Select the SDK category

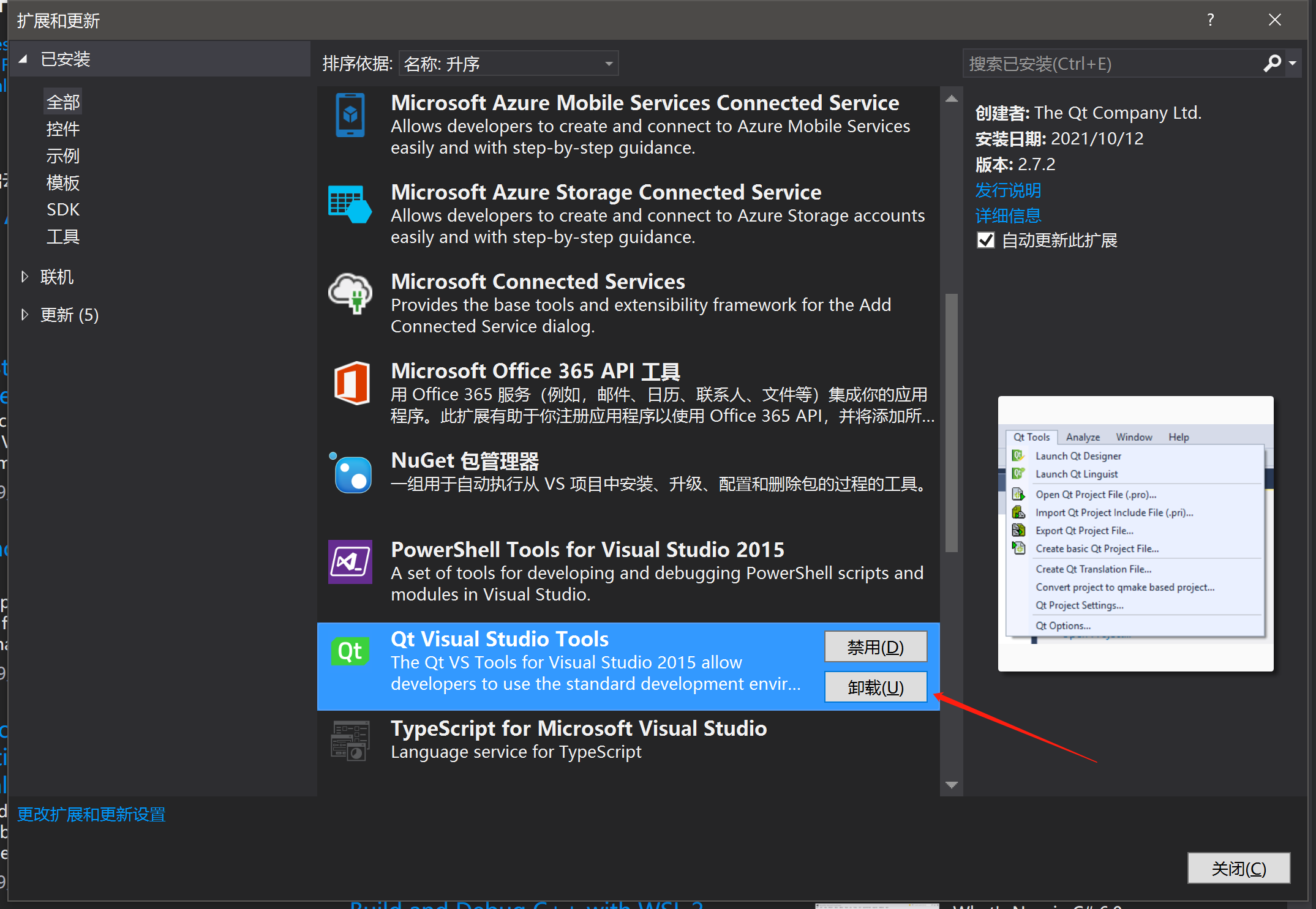click(x=63, y=209)
